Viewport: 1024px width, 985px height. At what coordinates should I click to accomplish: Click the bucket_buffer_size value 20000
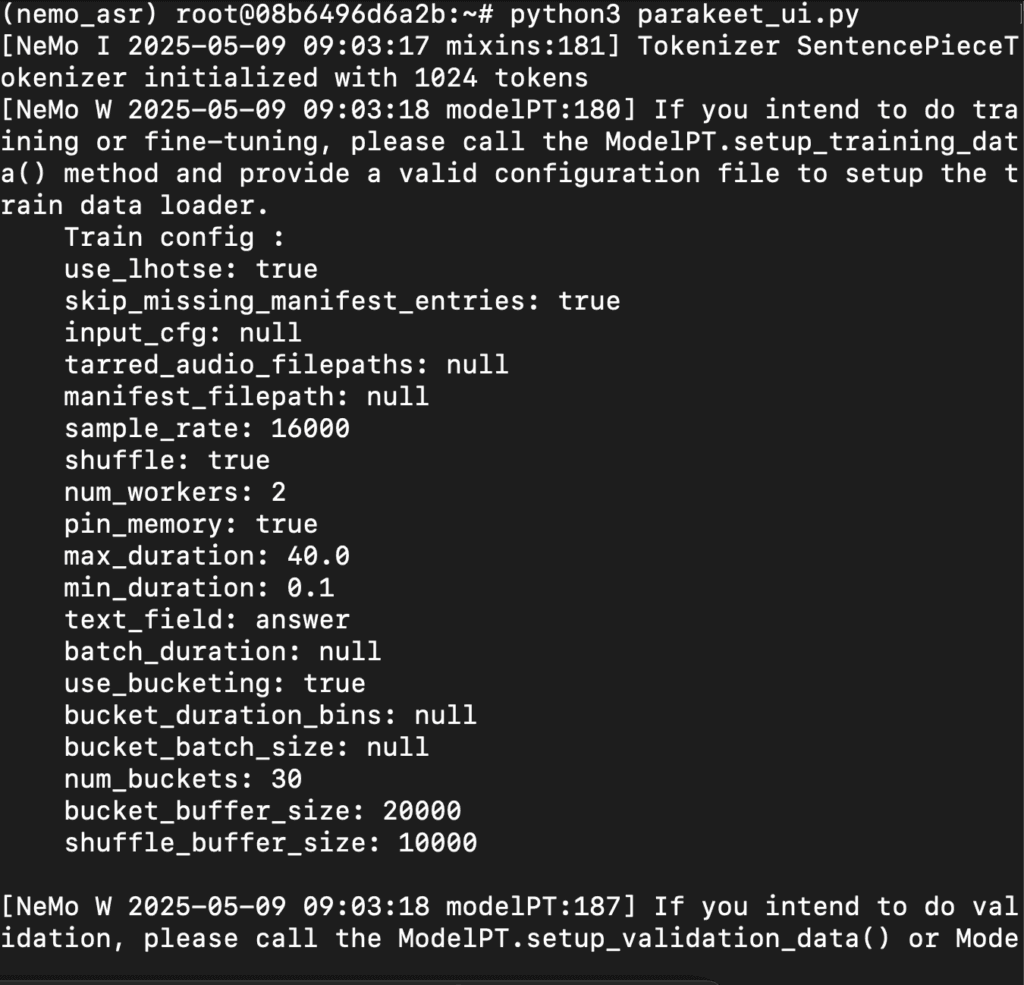click(x=422, y=811)
